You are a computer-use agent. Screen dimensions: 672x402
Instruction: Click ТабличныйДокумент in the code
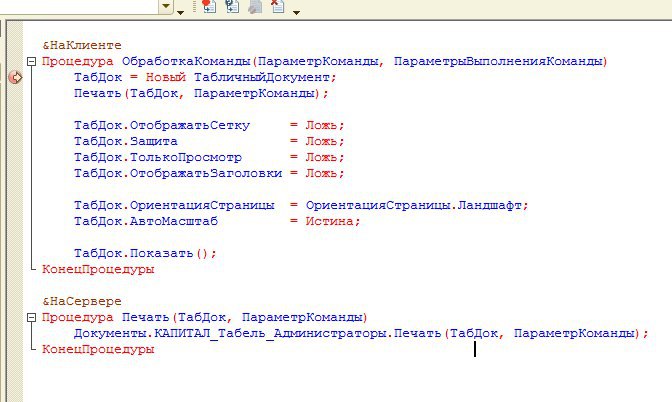coord(261,78)
